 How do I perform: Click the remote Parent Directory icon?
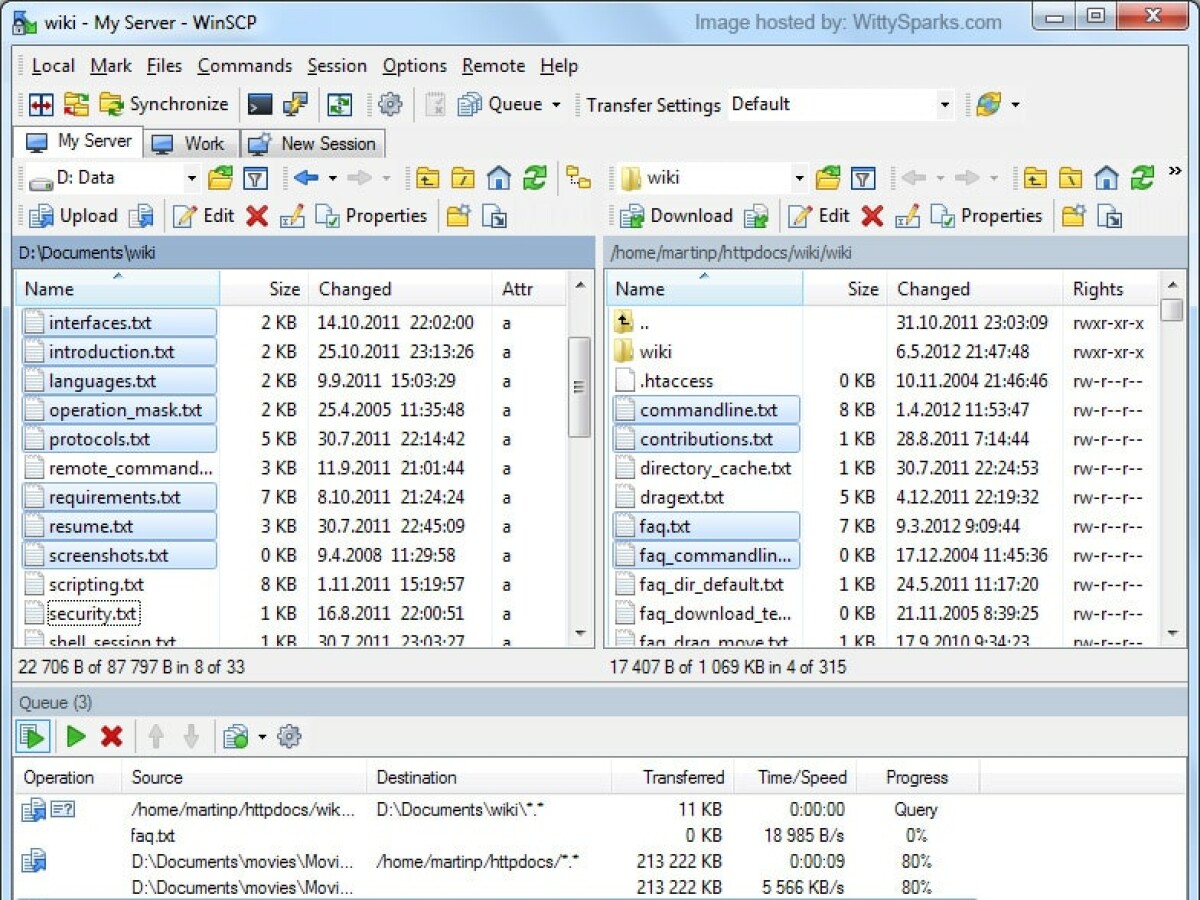coord(1035,178)
